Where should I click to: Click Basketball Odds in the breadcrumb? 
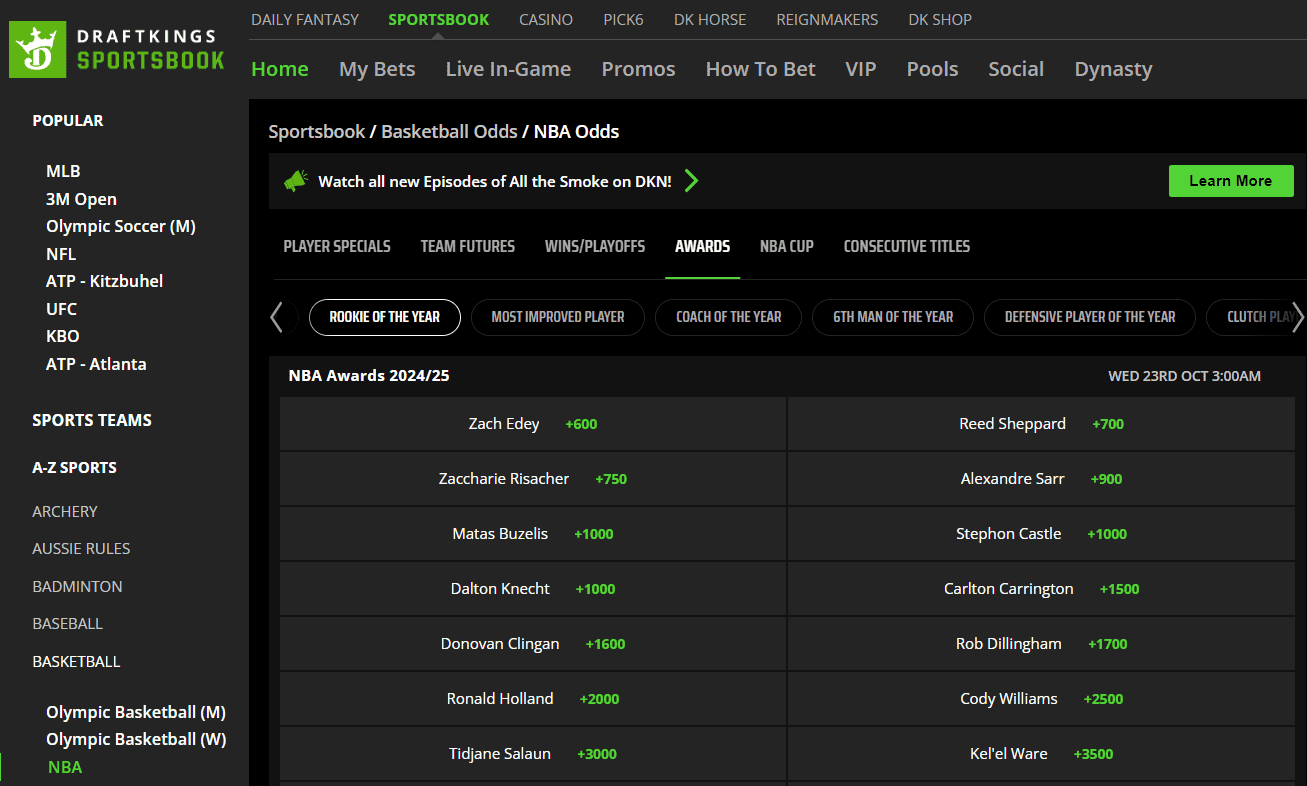(449, 131)
